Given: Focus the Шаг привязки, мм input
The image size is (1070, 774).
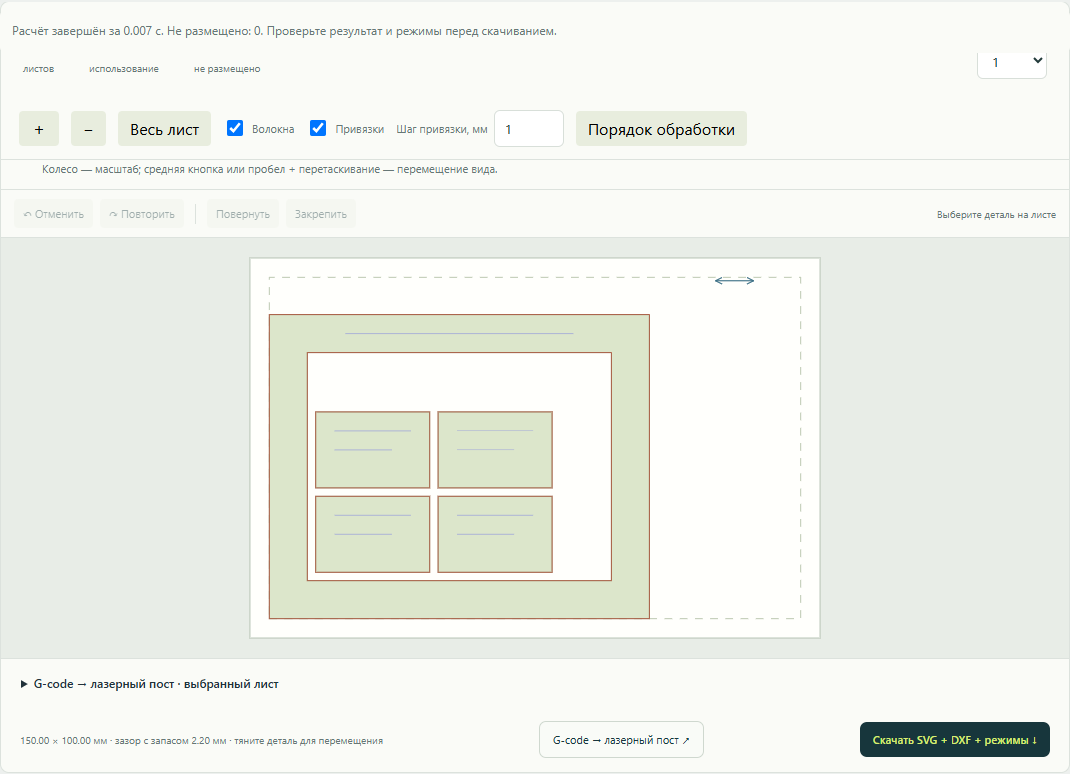Looking at the screenshot, I should [529, 129].
